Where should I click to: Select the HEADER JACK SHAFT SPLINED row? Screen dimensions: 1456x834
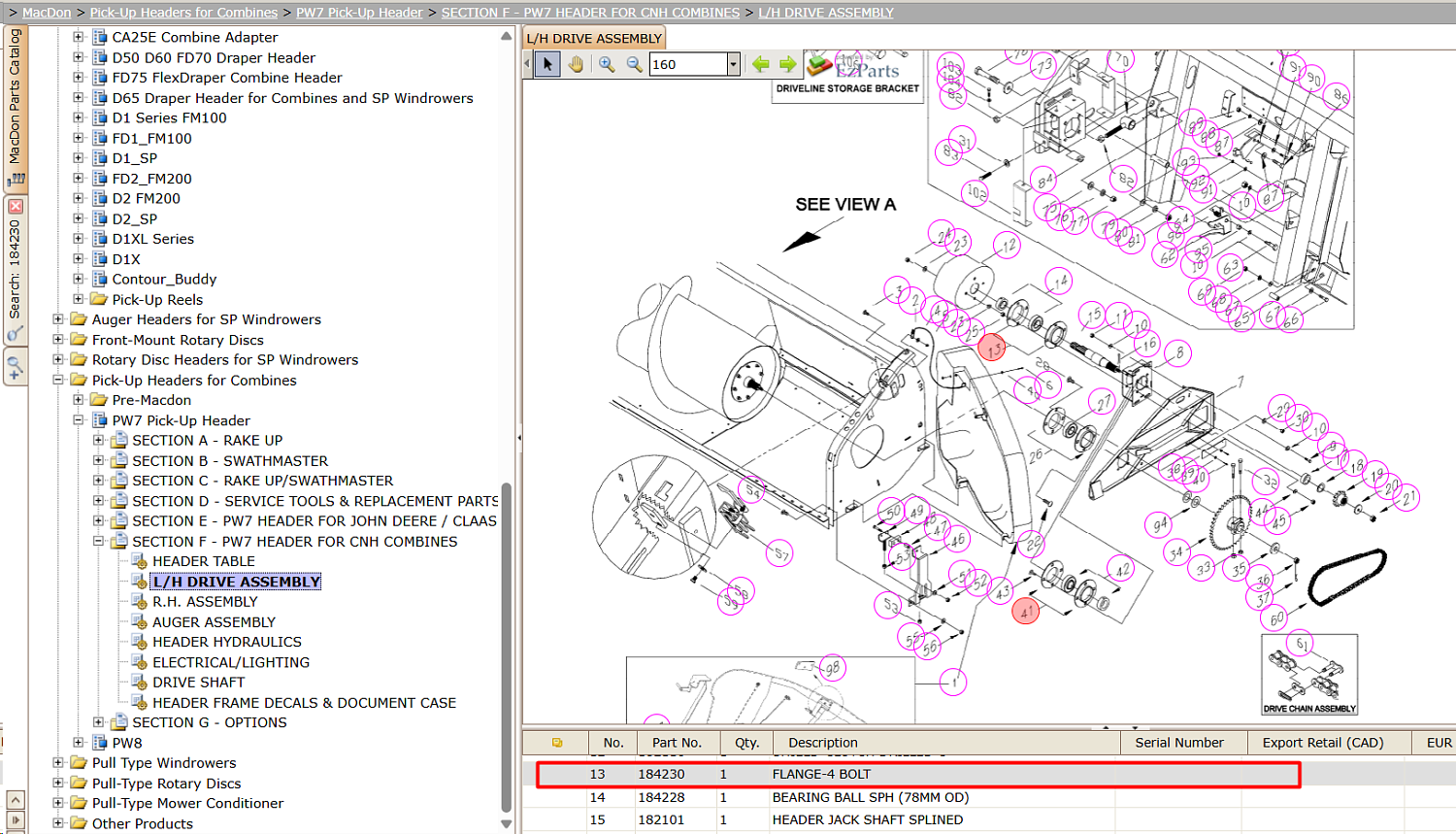(x=988, y=819)
